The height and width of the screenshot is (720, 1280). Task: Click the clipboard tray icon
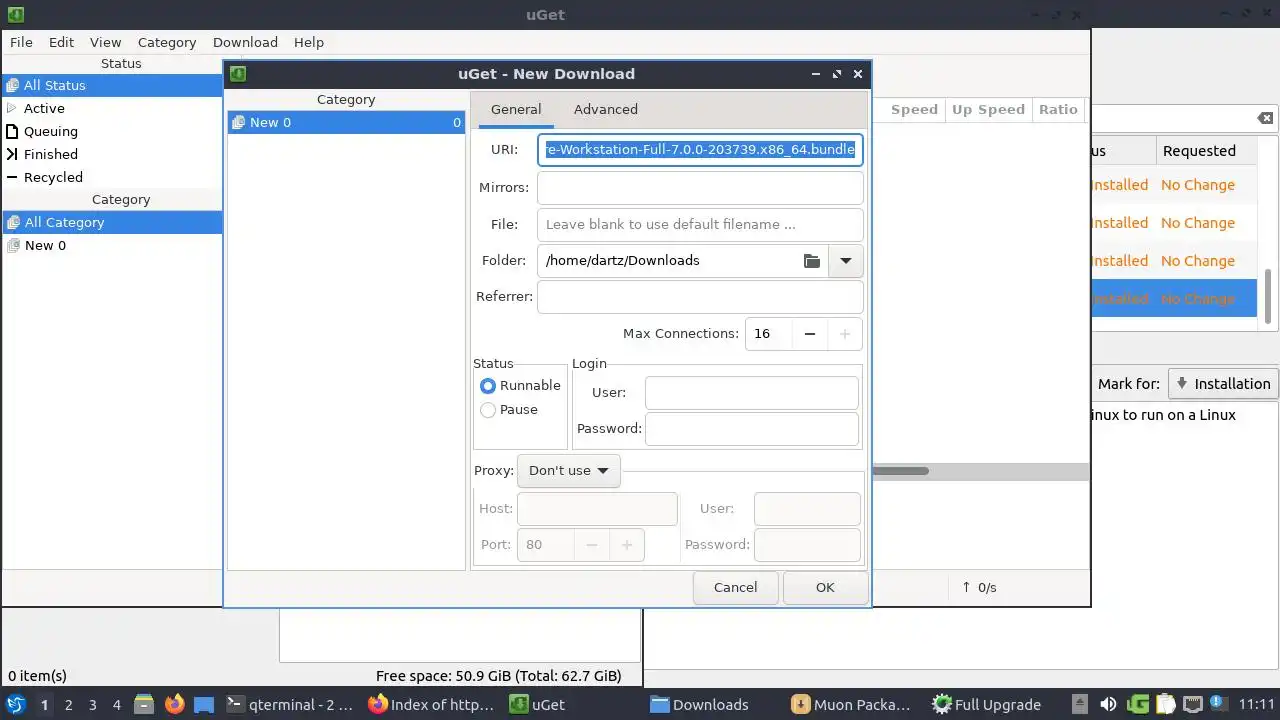pyautogui.click(x=1165, y=704)
